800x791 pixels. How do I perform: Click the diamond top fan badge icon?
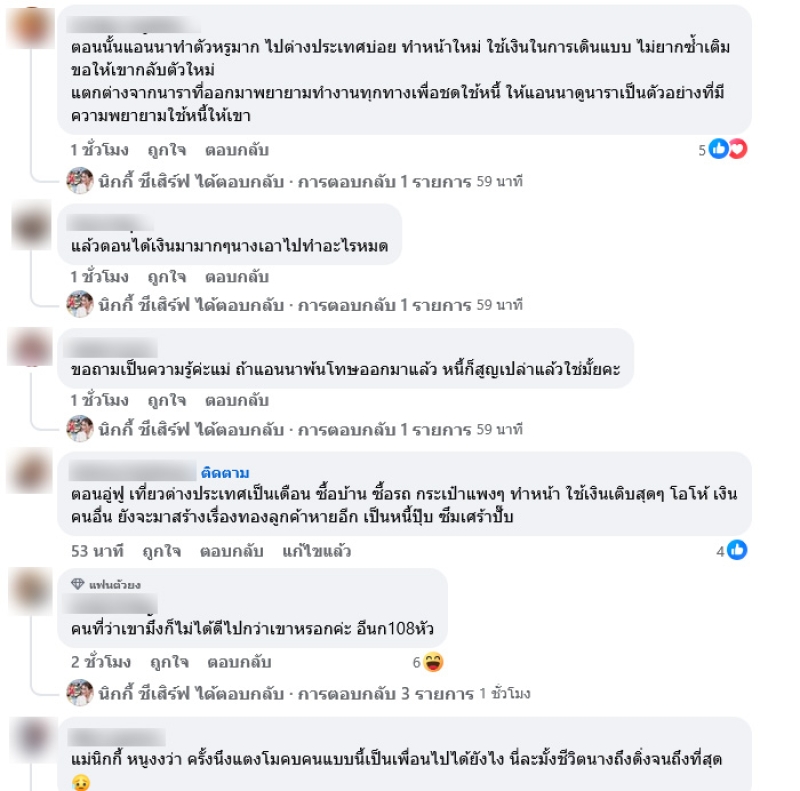[x=78, y=583]
